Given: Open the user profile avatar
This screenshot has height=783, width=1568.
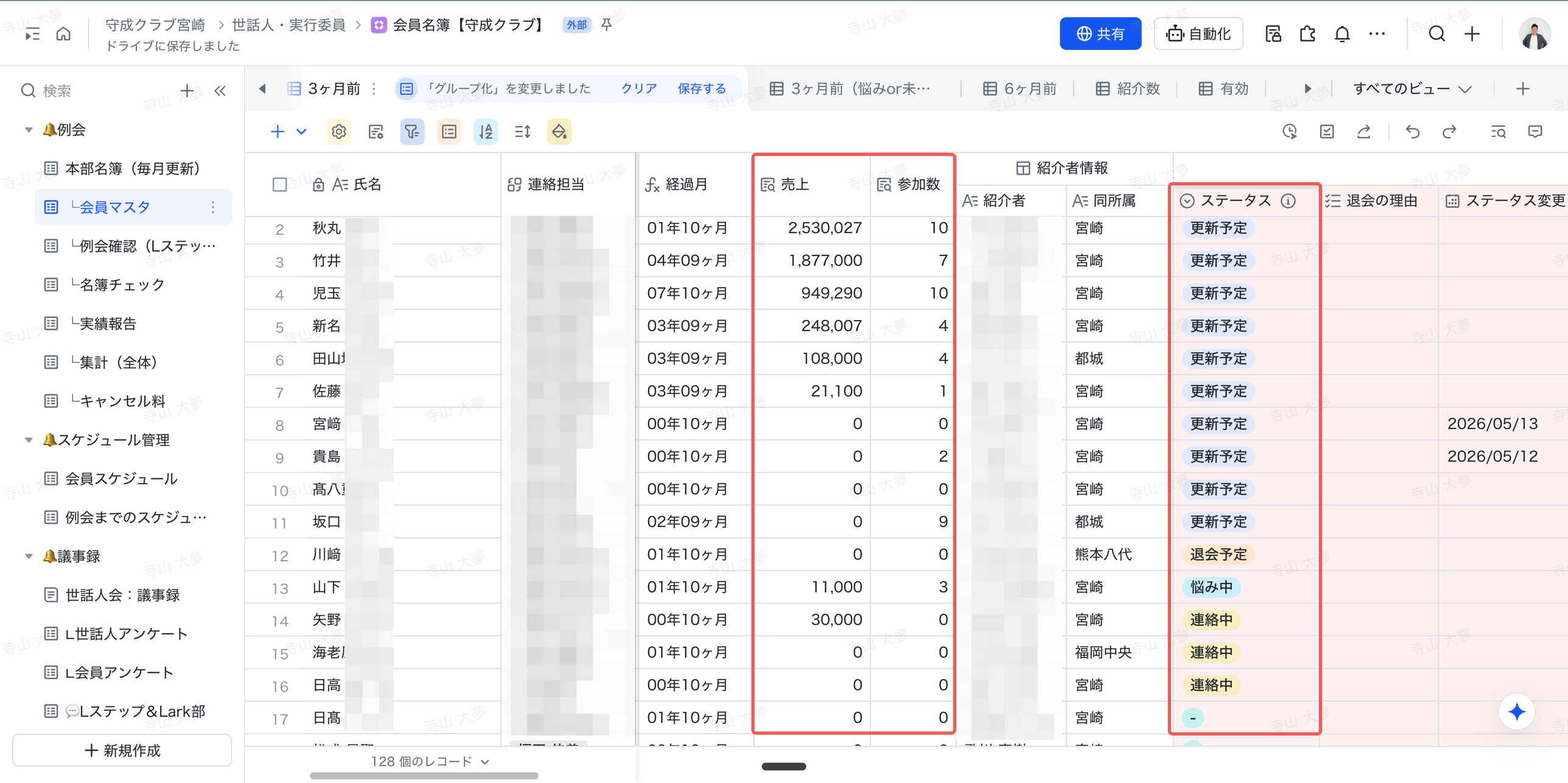Looking at the screenshot, I should [1535, 33].
